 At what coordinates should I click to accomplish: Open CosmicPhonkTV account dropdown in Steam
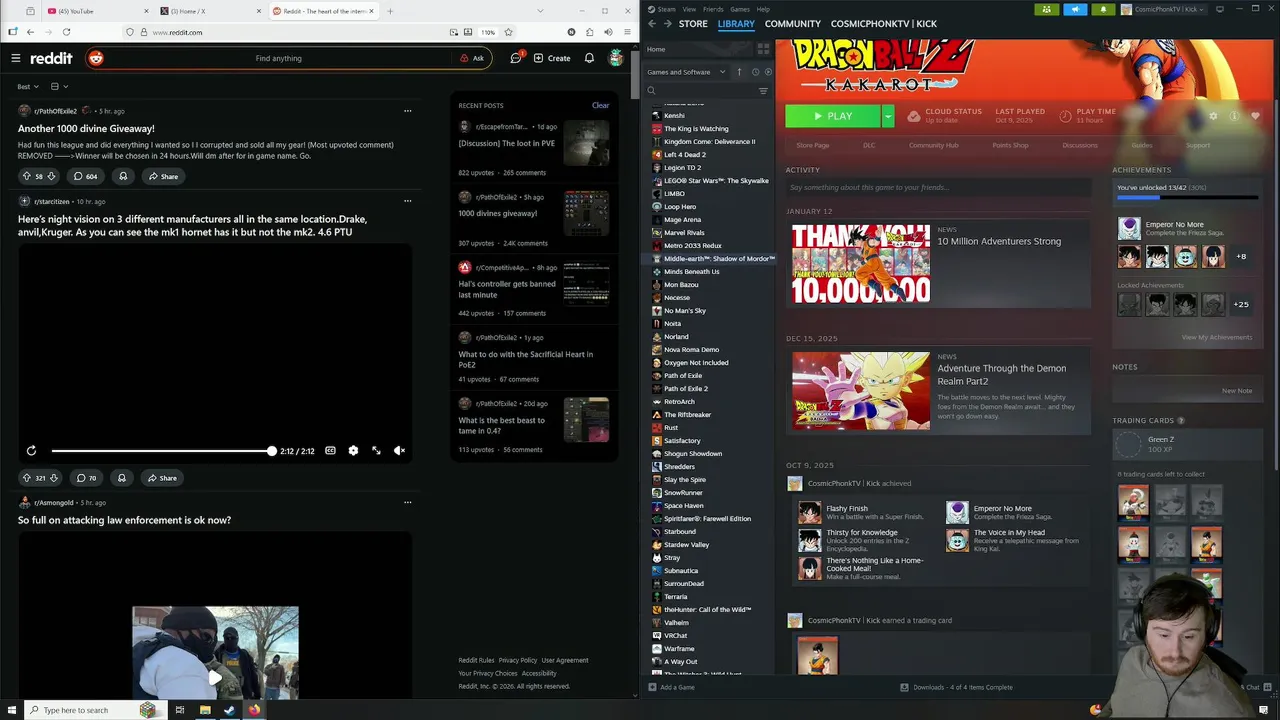1164,9
